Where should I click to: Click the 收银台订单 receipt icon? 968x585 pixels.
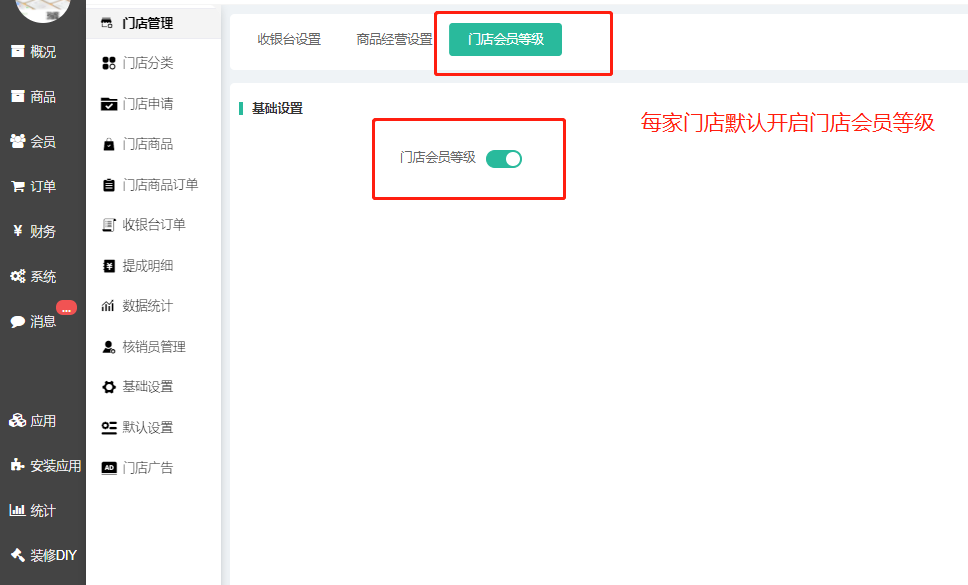click(x=109, y=225)
